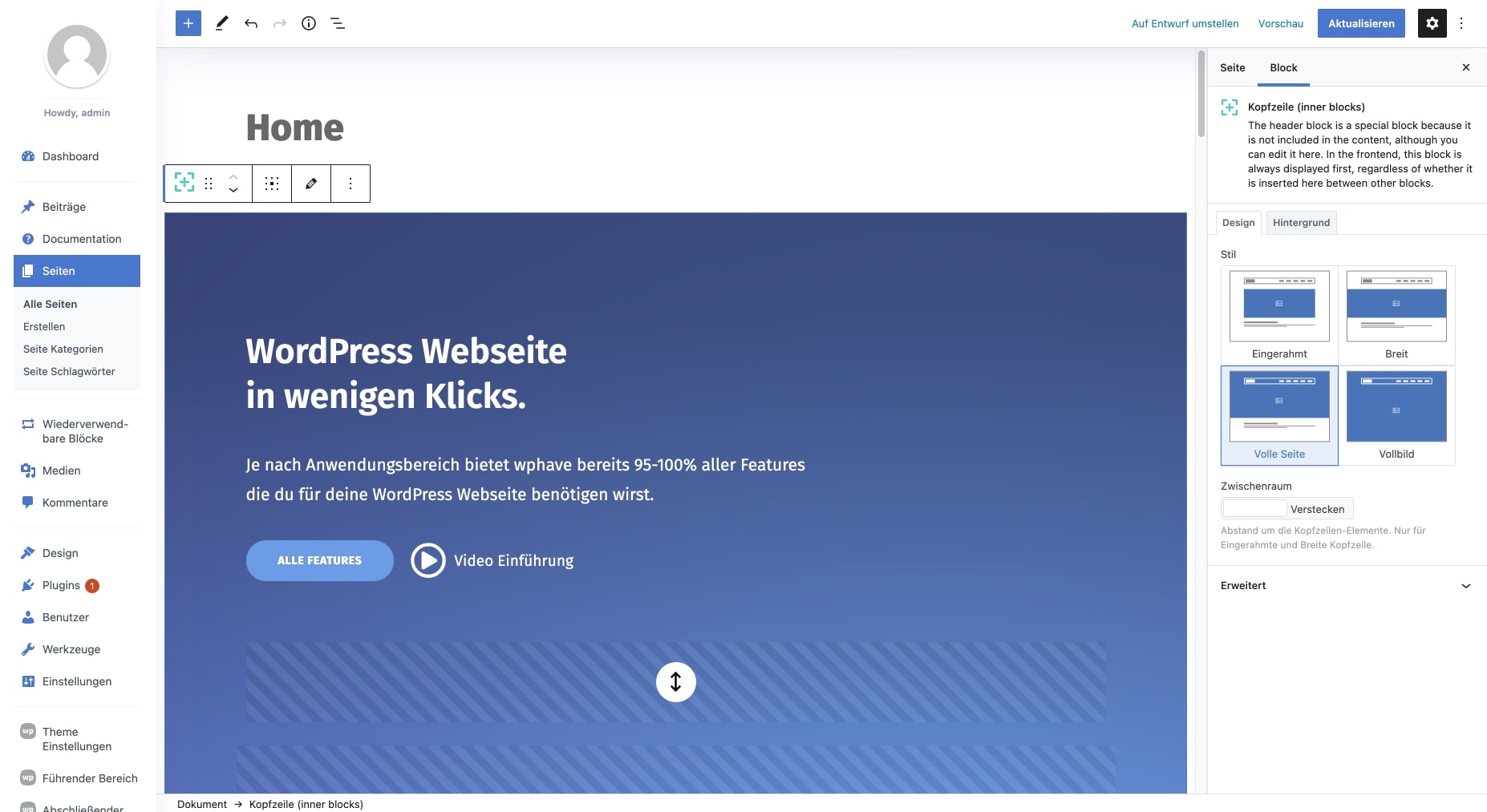Open Plugins with one update badge
1487x812 pixels.
click(x=77, y=585)
